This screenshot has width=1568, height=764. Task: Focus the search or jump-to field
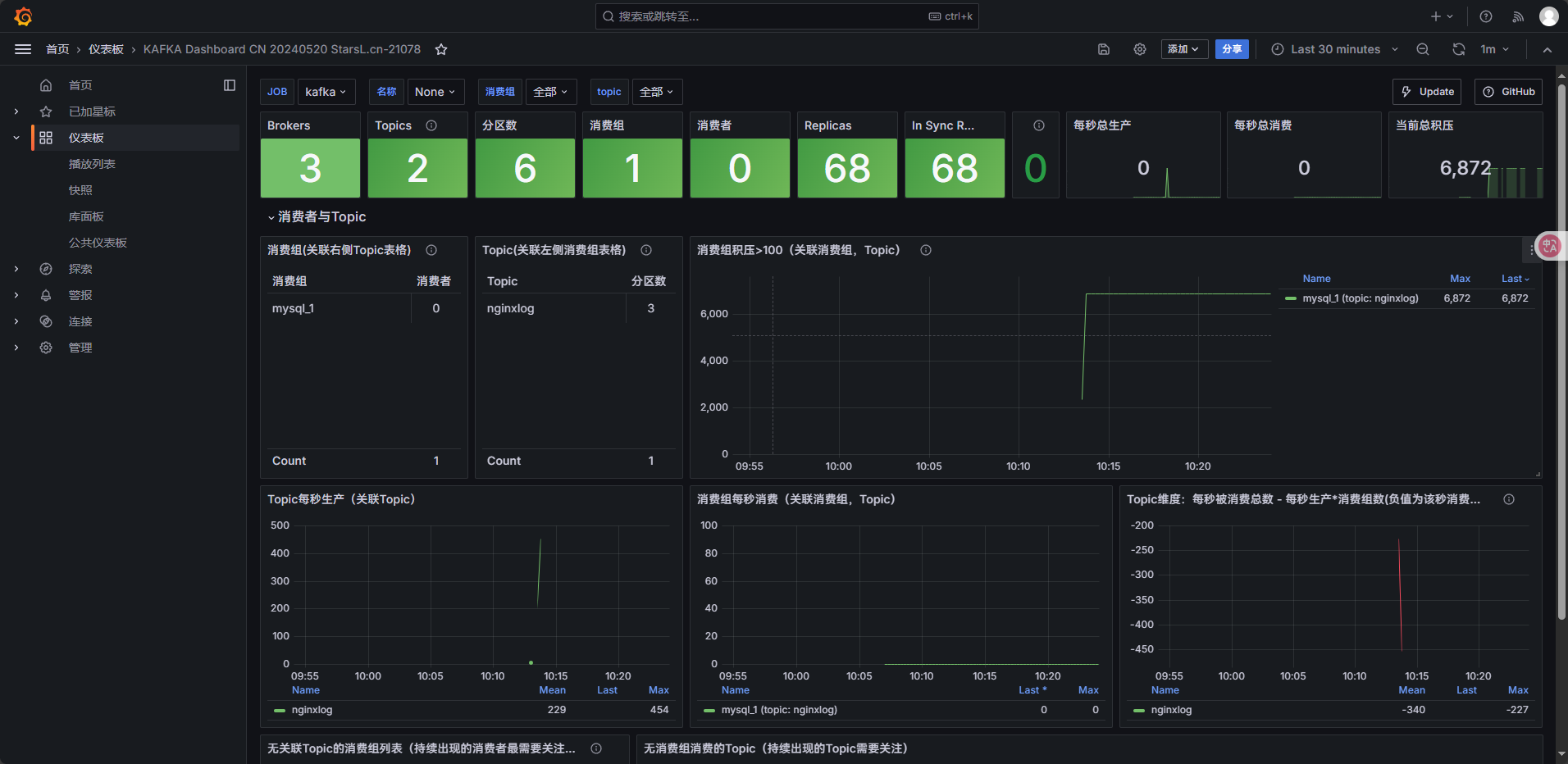(x=786, y=16)
